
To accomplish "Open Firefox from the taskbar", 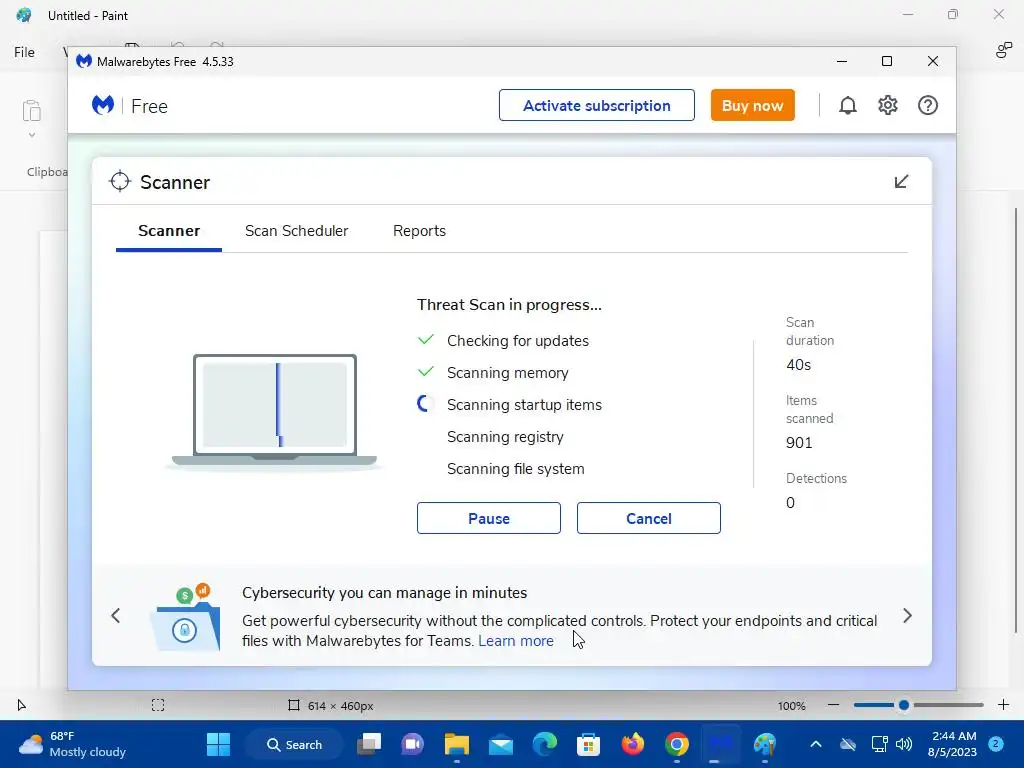I will coord(632,744).
